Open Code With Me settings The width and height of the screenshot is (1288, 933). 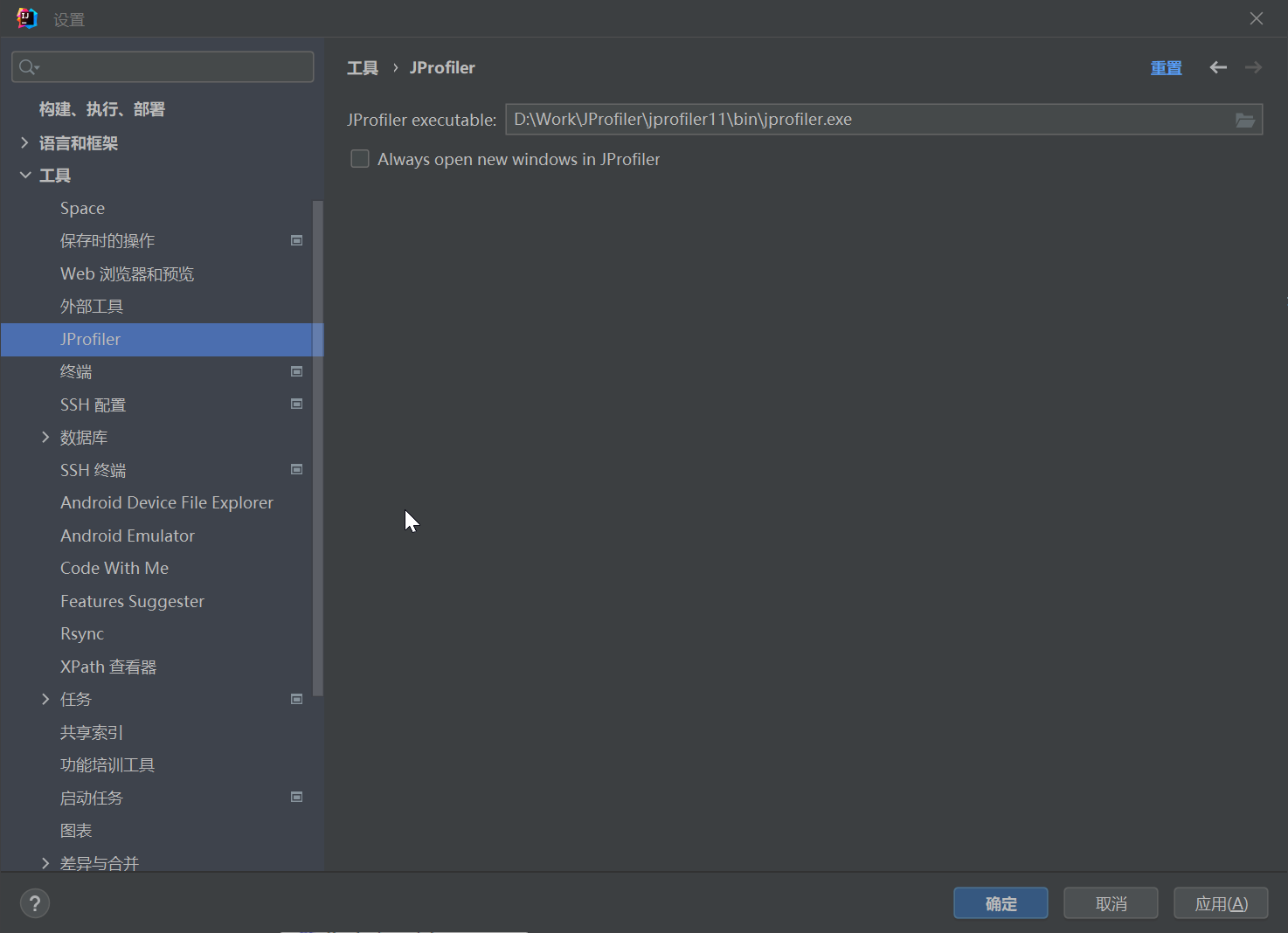point(114,568)
